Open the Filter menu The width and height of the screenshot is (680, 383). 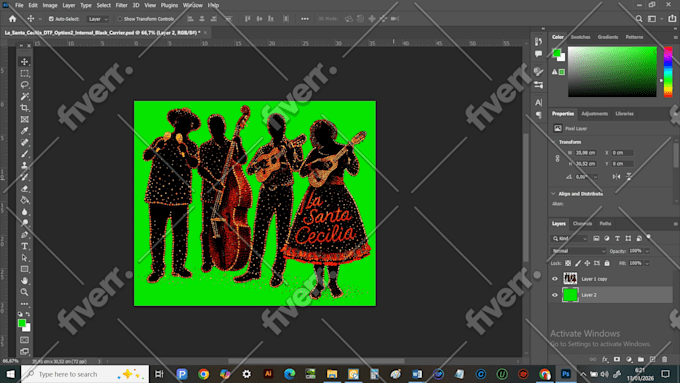[121, 5]
